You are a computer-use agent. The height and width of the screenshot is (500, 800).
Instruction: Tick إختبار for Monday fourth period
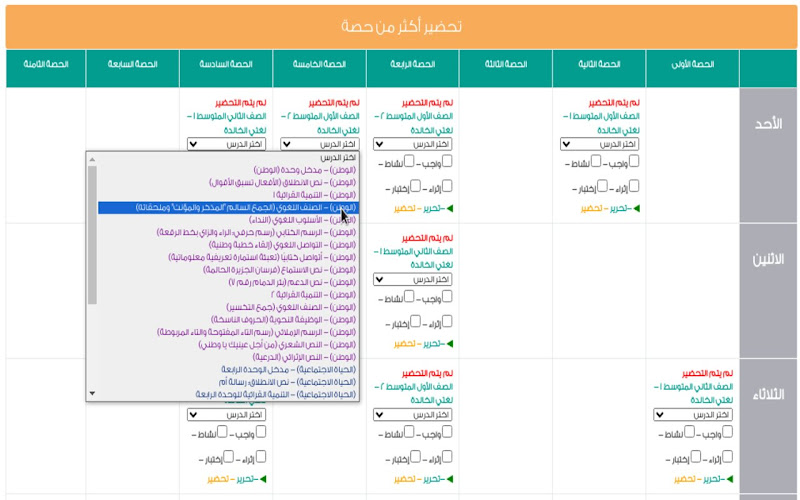(416, 321)
